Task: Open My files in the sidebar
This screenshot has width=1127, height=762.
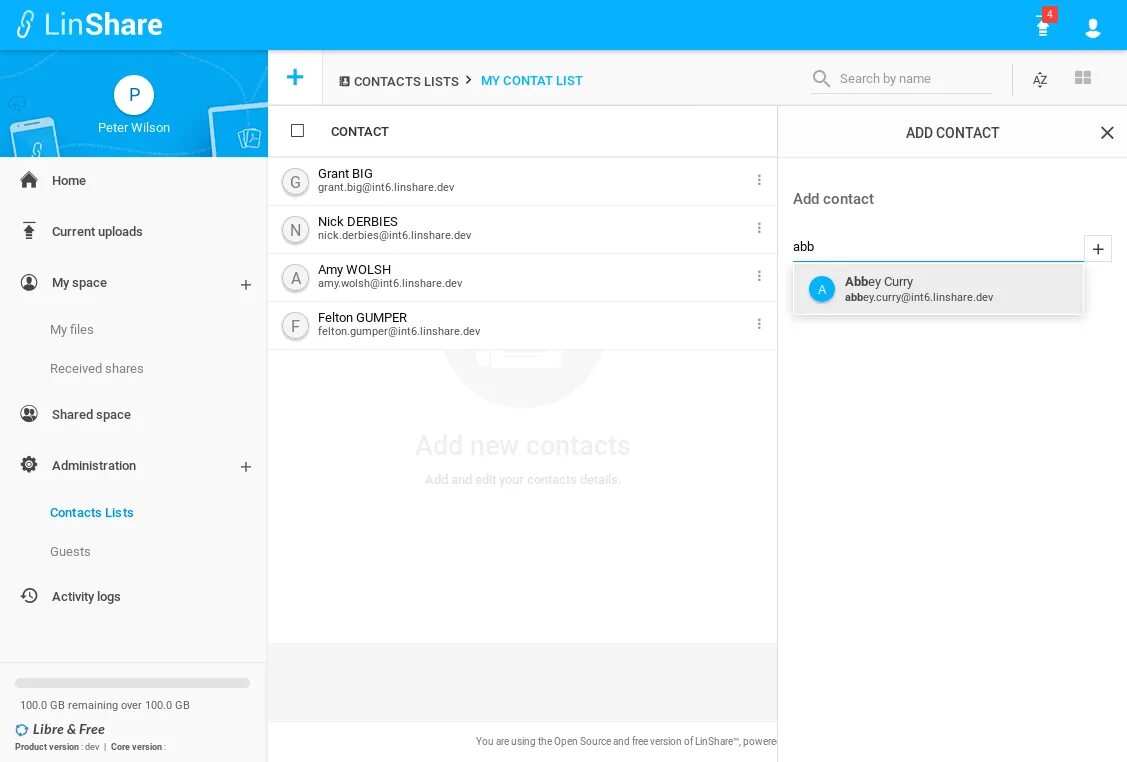Action: 72,329
